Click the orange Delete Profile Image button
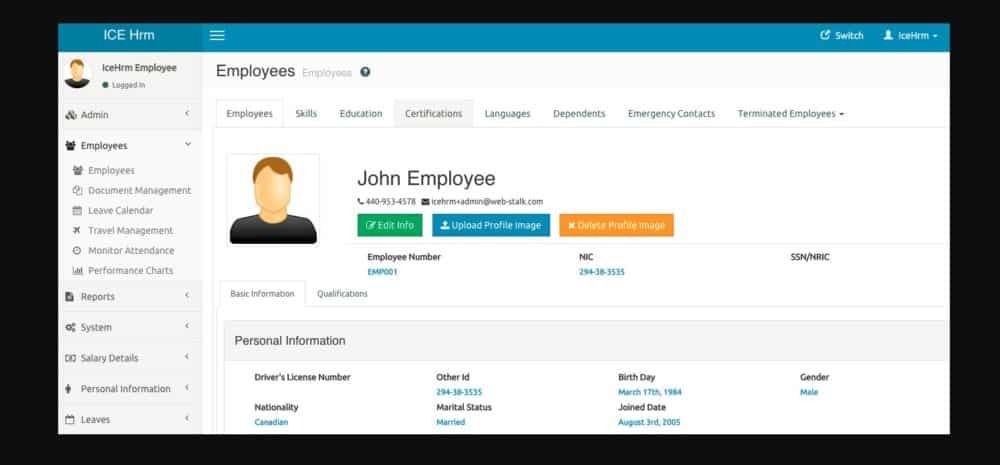This screenshot has width=1000, height=465. [x=616, y=225]
